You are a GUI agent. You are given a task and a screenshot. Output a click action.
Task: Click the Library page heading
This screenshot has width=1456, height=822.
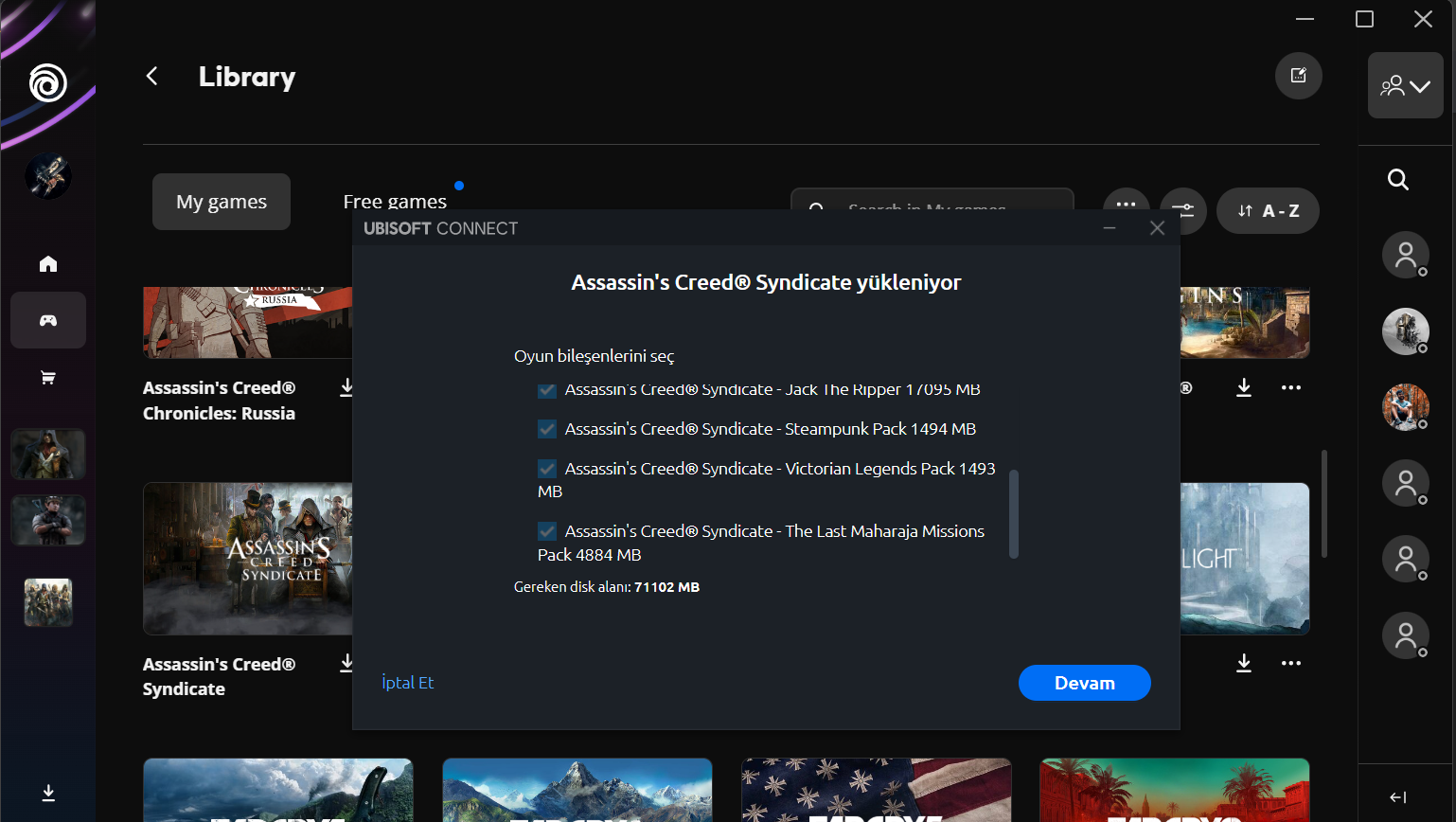247,77
